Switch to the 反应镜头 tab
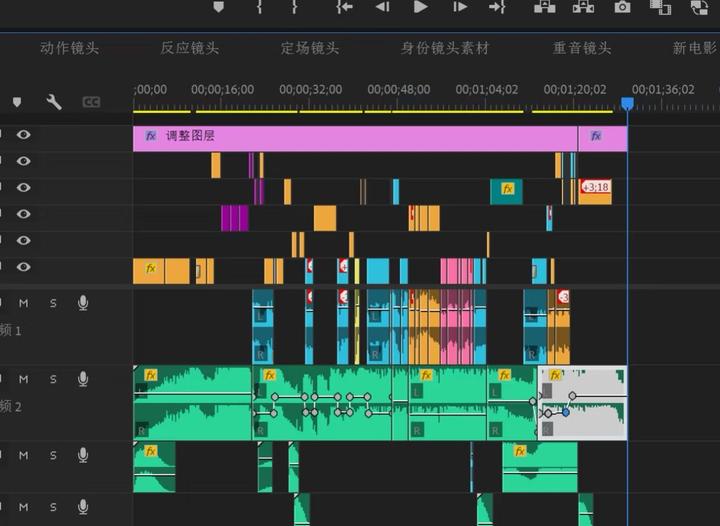Image resolution: width=720 pixels, height=526 pixels. tap(189, 48)
